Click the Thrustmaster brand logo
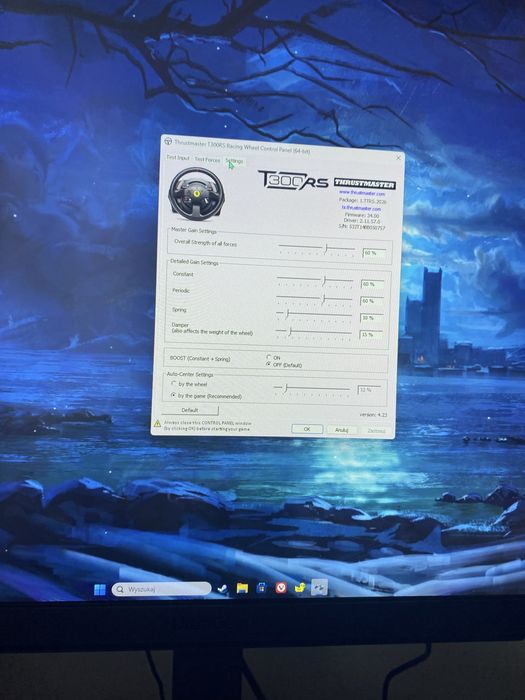 point(365,184)
